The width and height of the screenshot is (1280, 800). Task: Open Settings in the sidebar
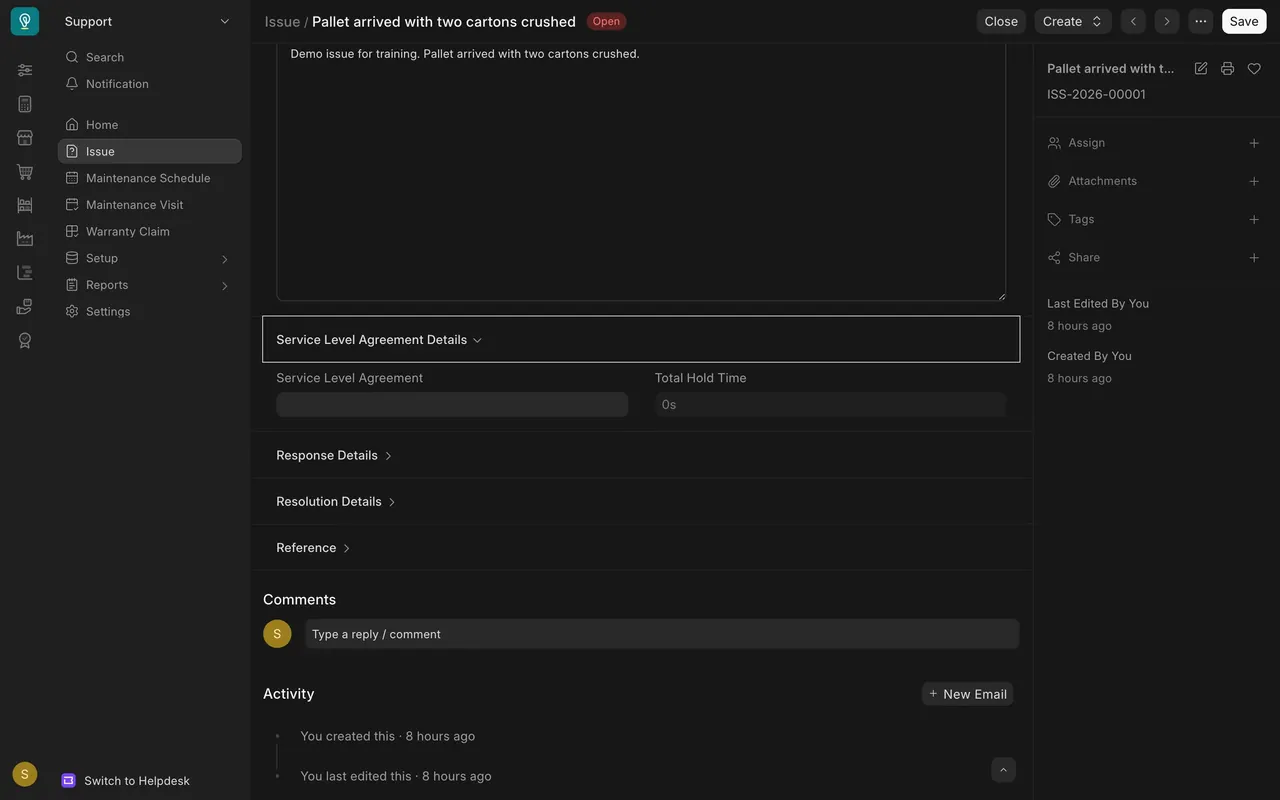pos(149,312)
